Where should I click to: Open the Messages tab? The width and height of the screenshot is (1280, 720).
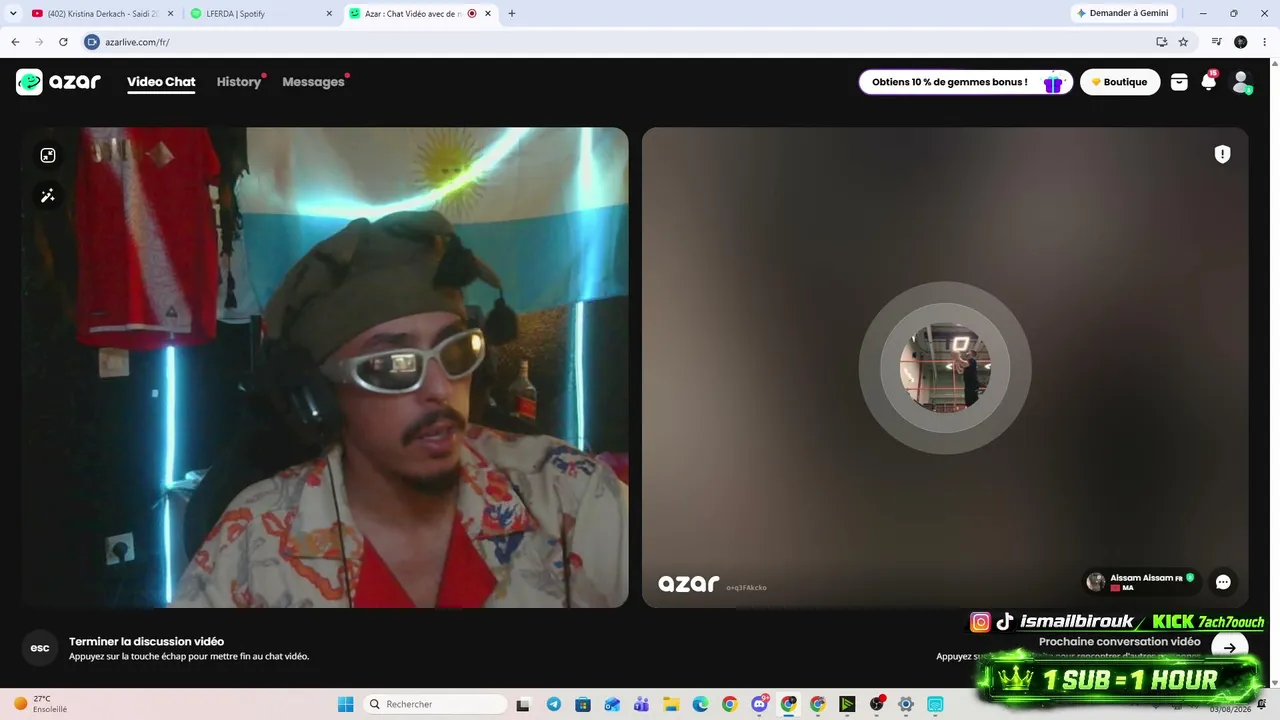point(313,82)
